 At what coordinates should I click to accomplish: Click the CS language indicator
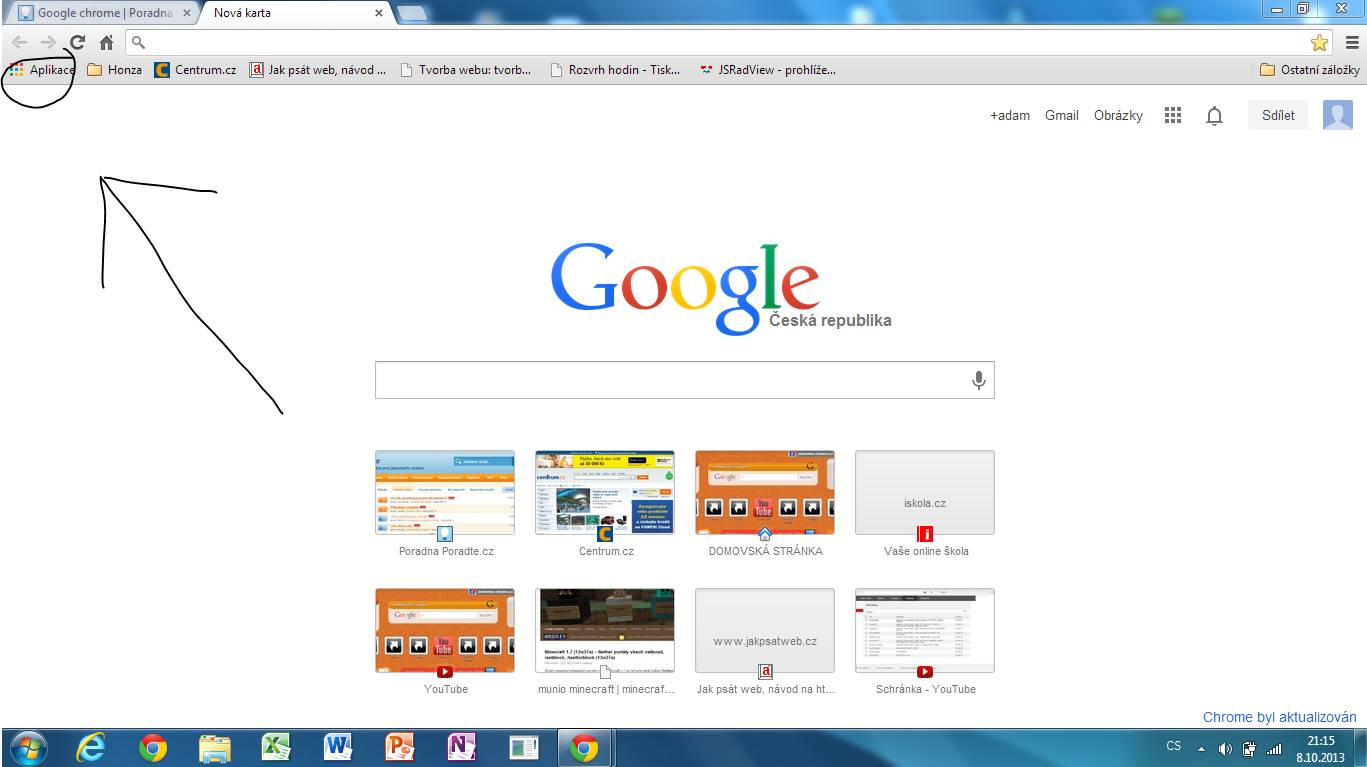1174,747
